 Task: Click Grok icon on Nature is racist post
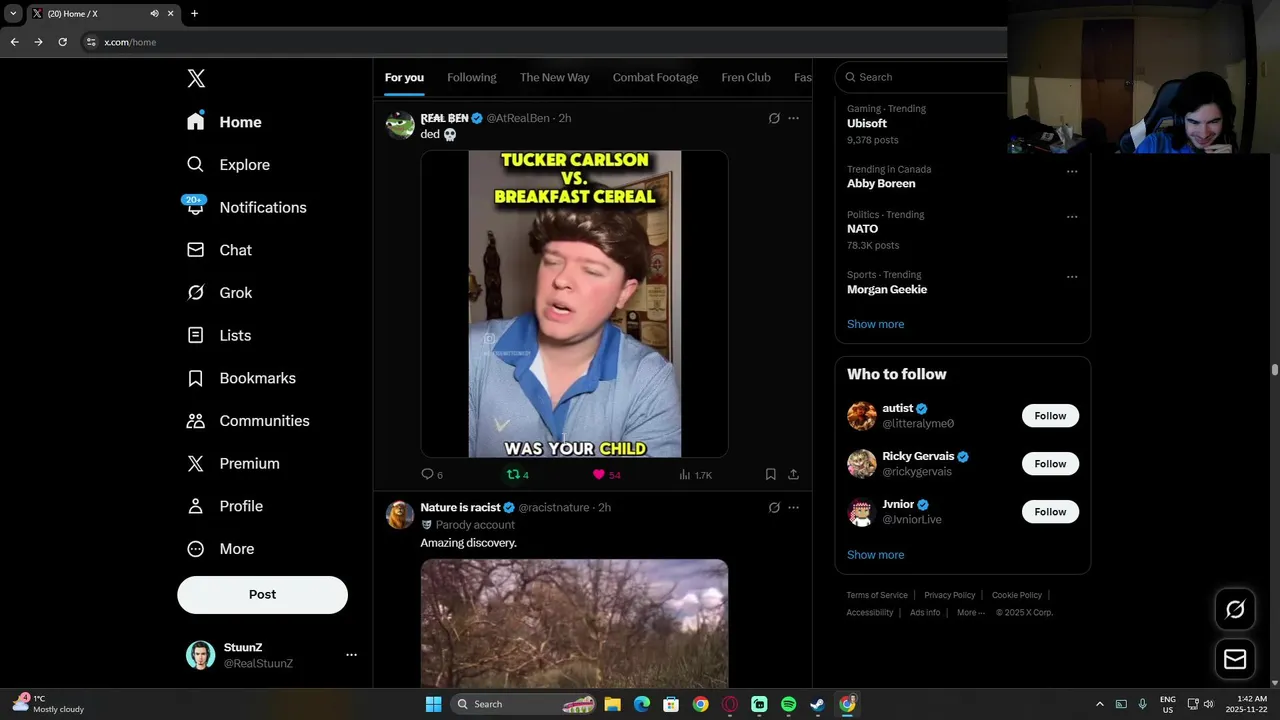774,507
